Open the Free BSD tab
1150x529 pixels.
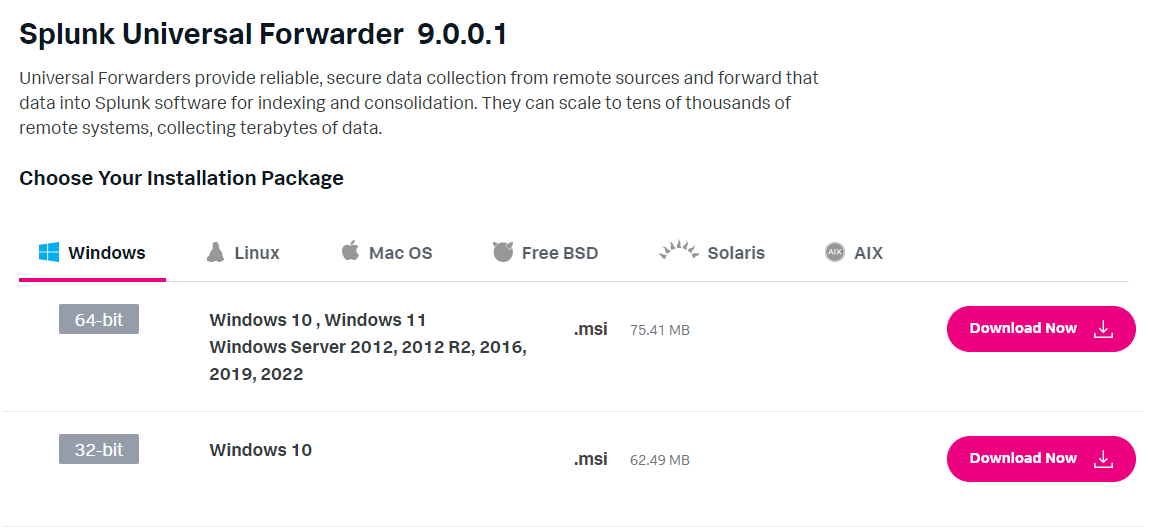(546, 253)
